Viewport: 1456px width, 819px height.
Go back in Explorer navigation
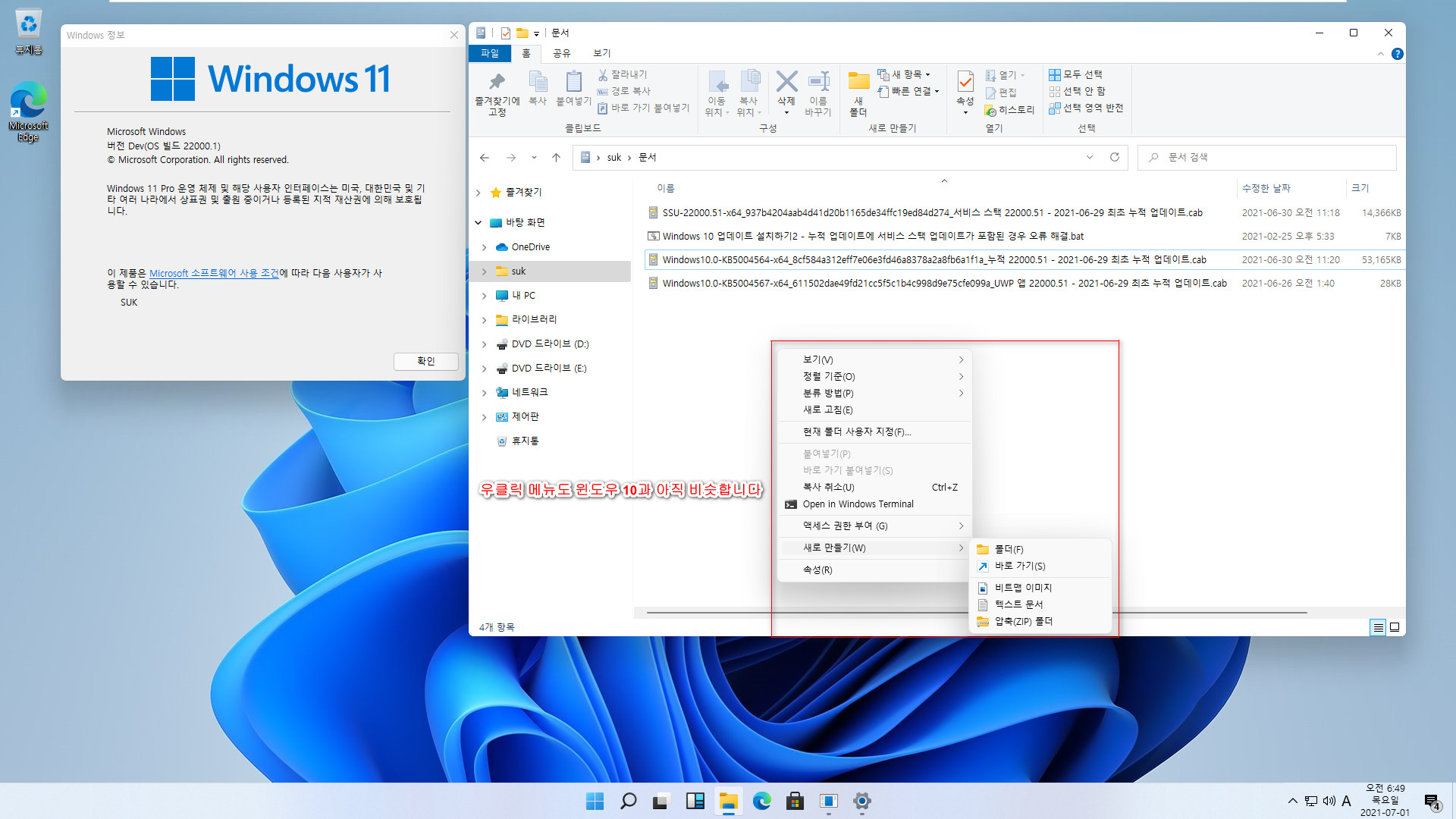[485, 157]
